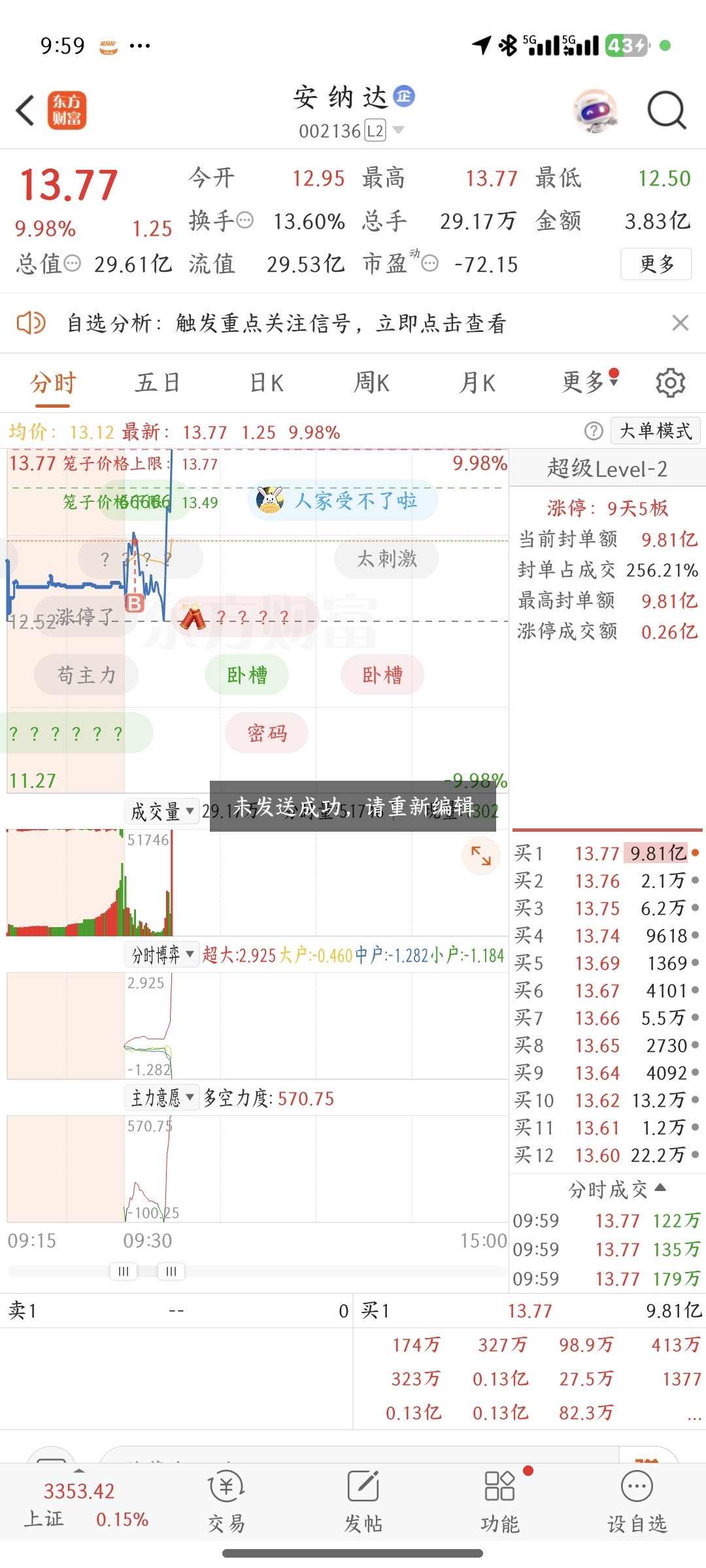Switch to 周K tab

(x=371, y=383)
